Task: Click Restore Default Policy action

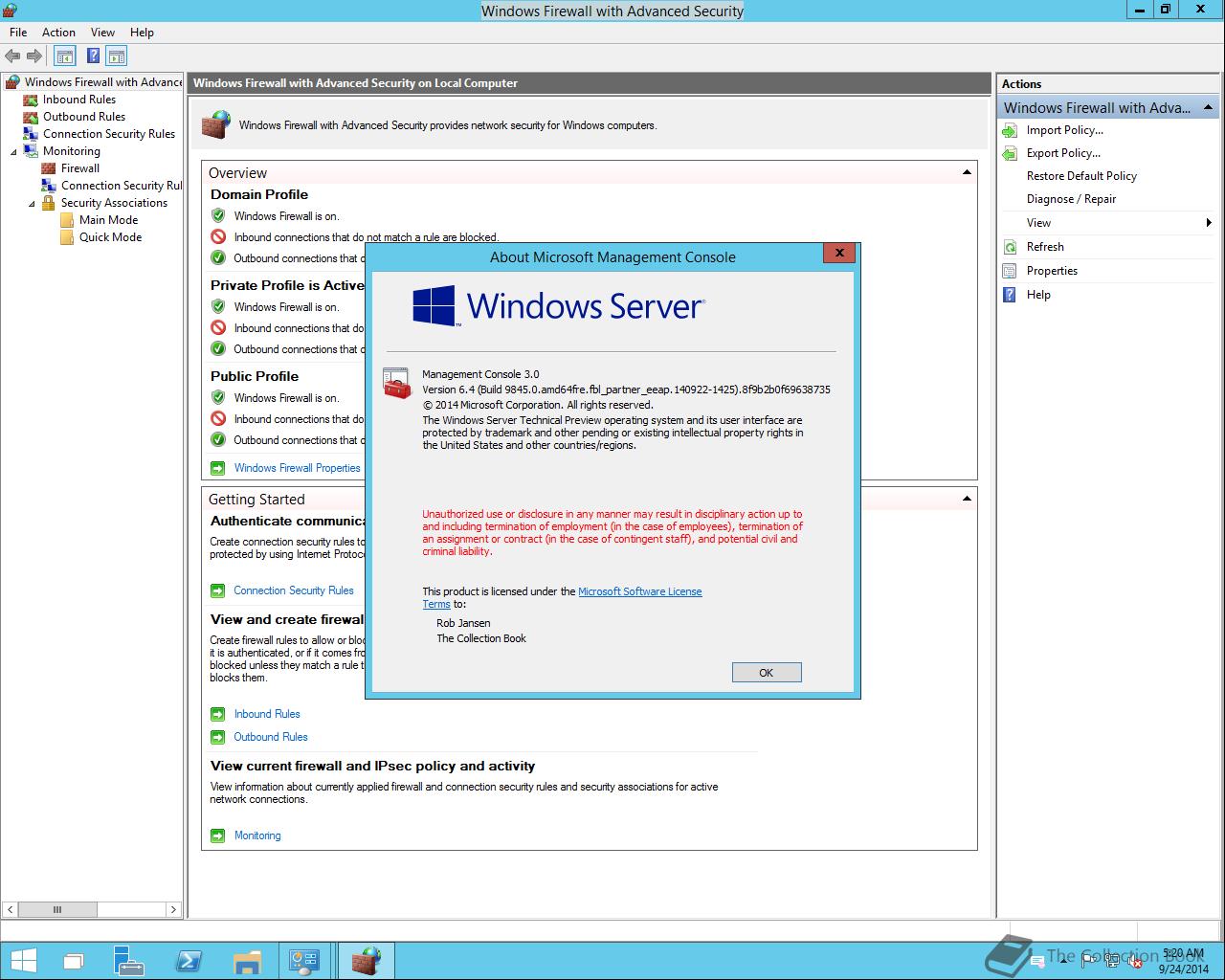Action: tap(1081, 176)
